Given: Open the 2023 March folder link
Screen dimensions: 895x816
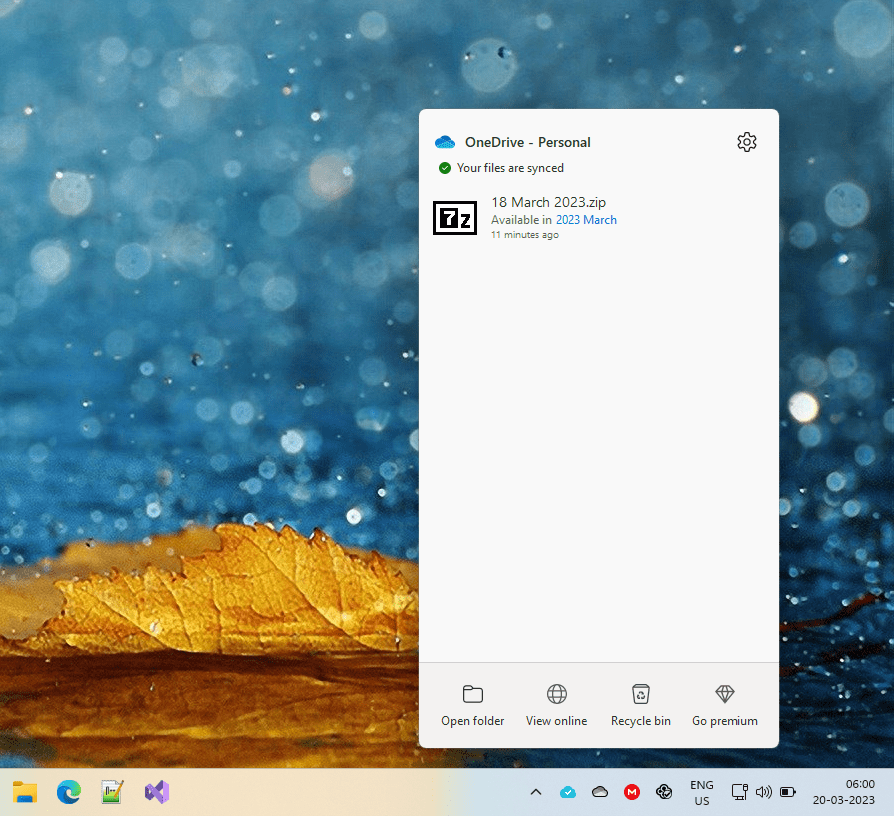Looking at the screenshot, I should point(586,220).
